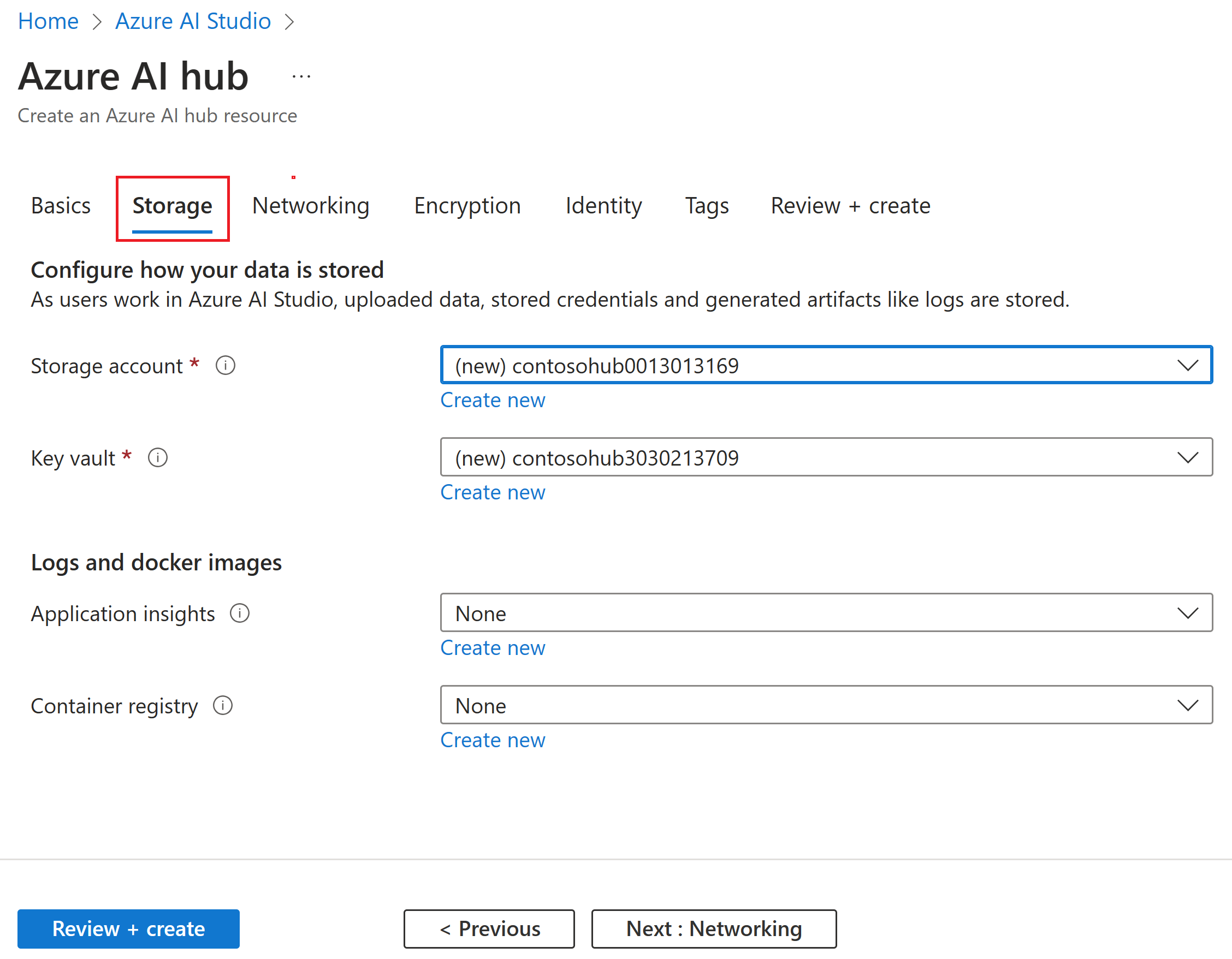Select the Tags tab
Viewport: 1232px width, 959px height.
[706, 206]
